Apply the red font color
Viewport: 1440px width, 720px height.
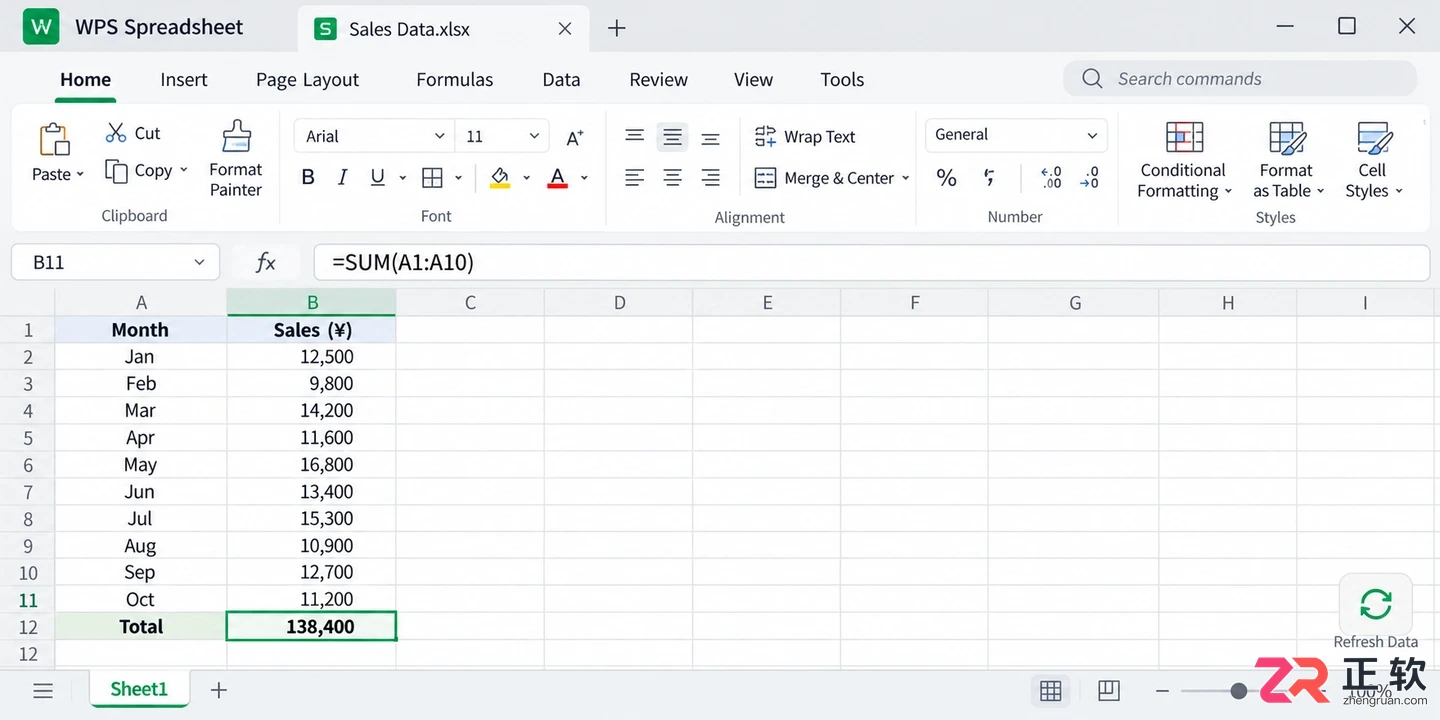pos(558,178)
